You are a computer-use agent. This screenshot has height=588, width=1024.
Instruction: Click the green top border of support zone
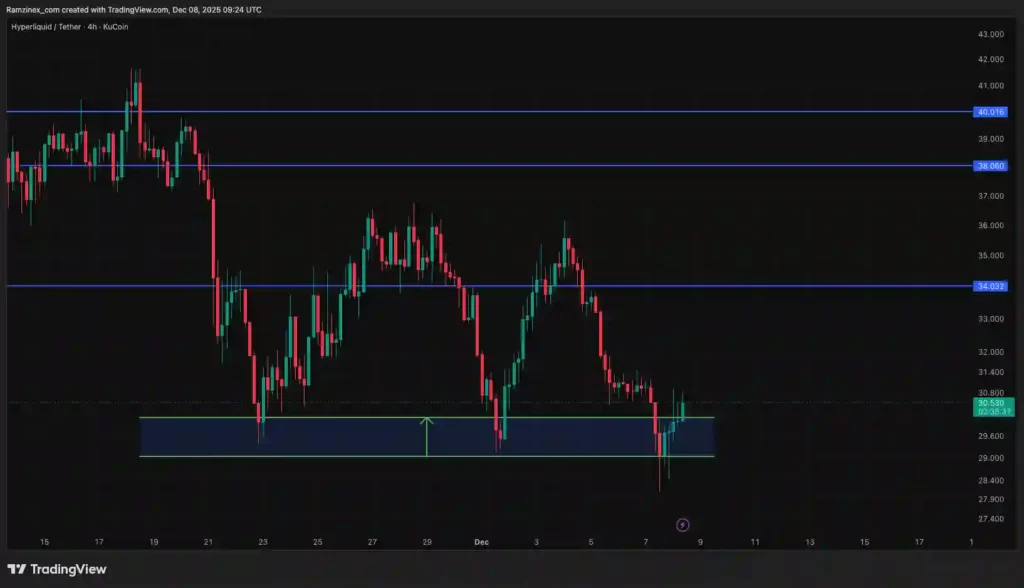click(300, 417)
